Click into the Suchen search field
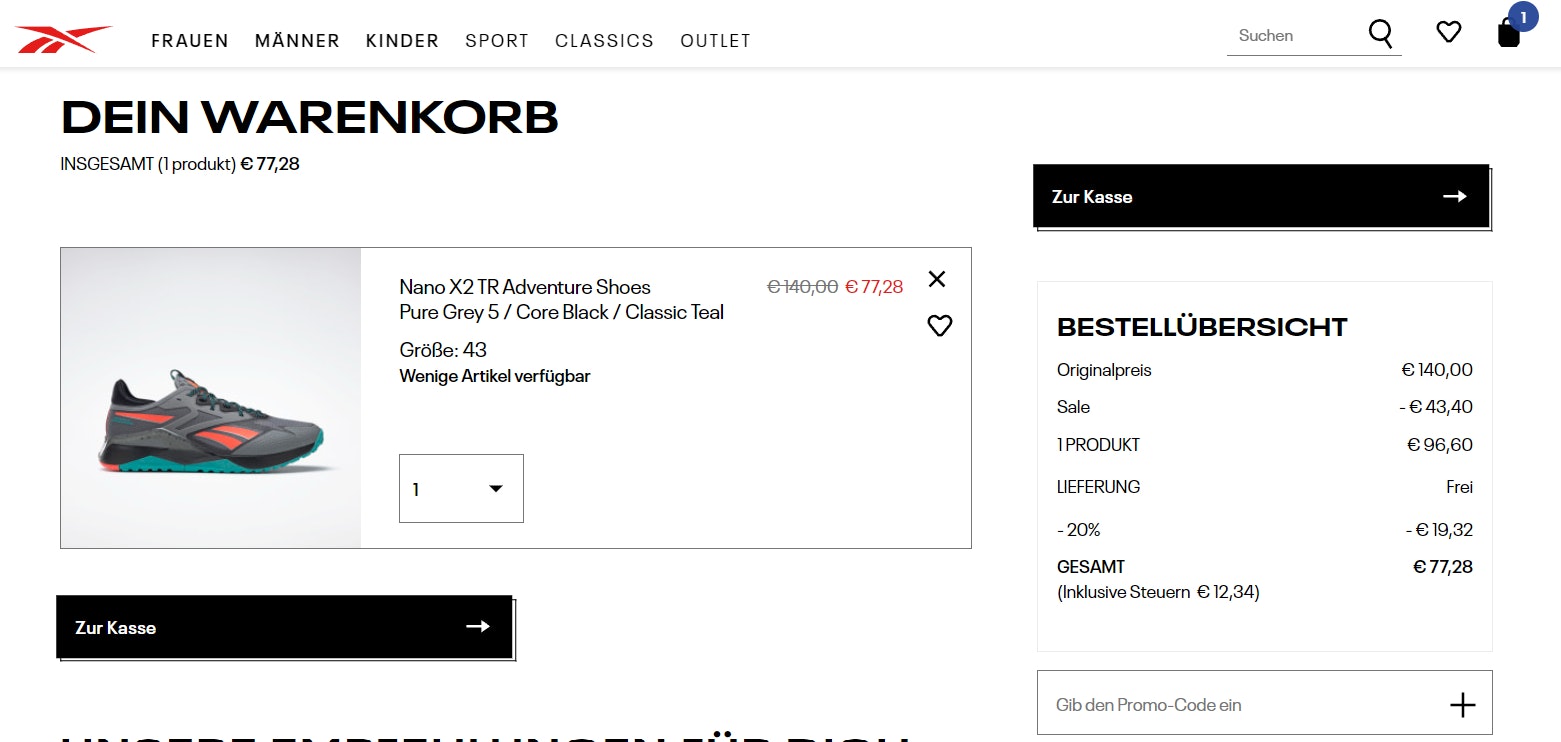The image size is (1561, 742). pos(1290,35)
